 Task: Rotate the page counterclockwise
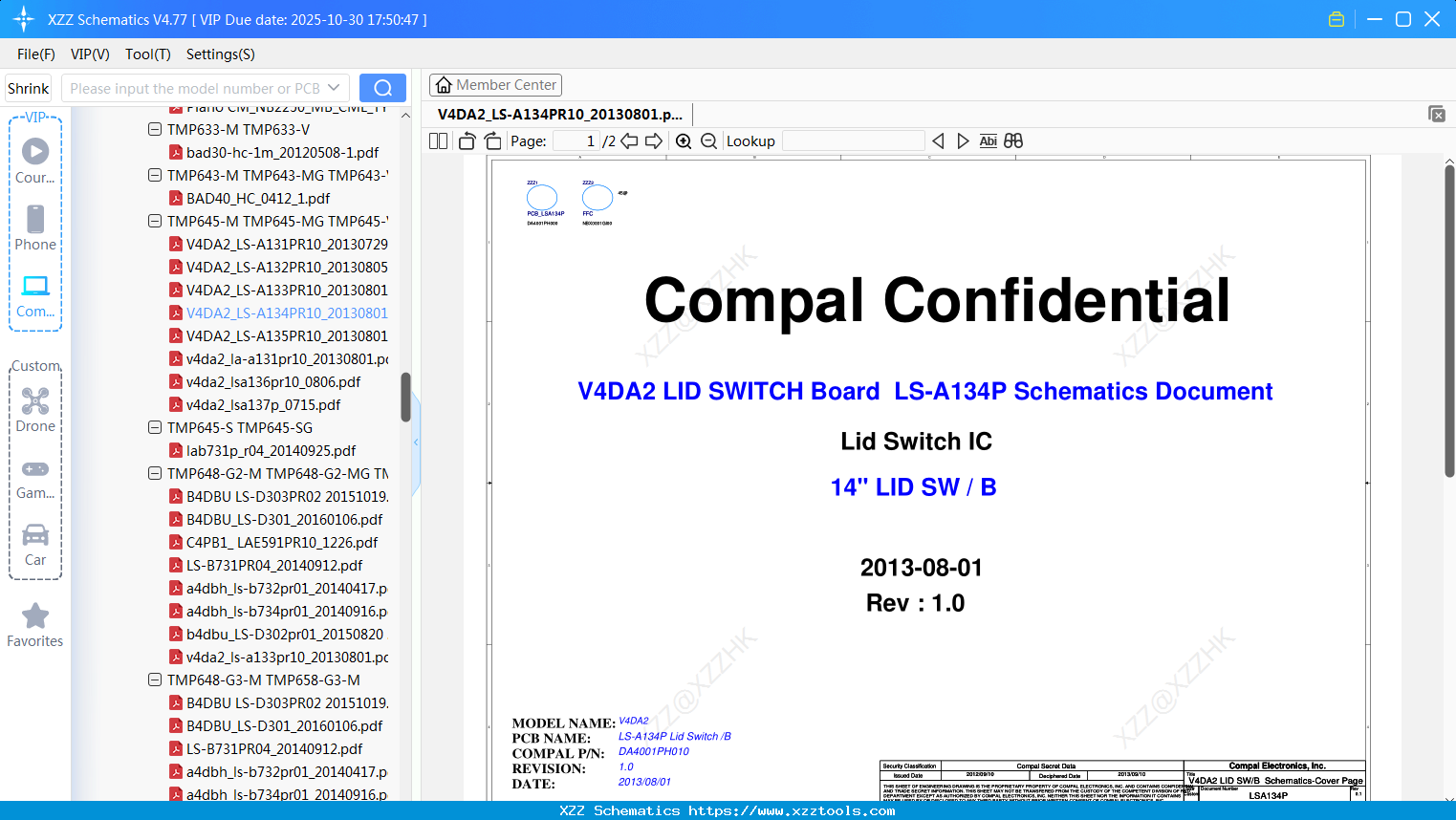tap(467, 141)
